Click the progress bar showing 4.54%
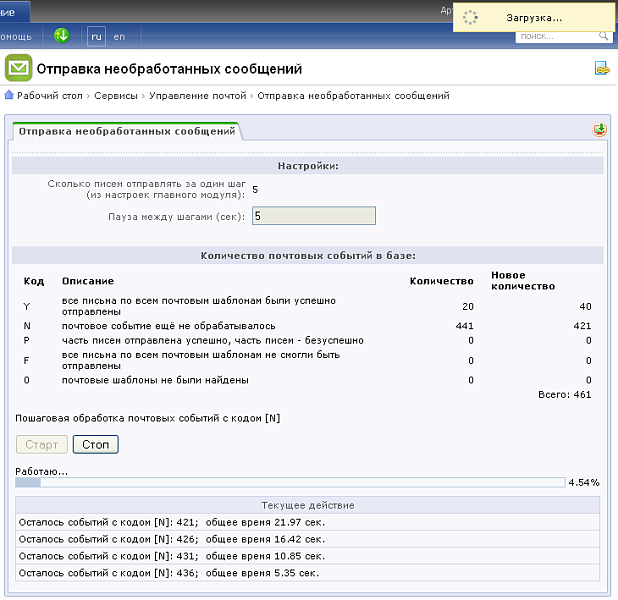 click(x=290, y=482)
